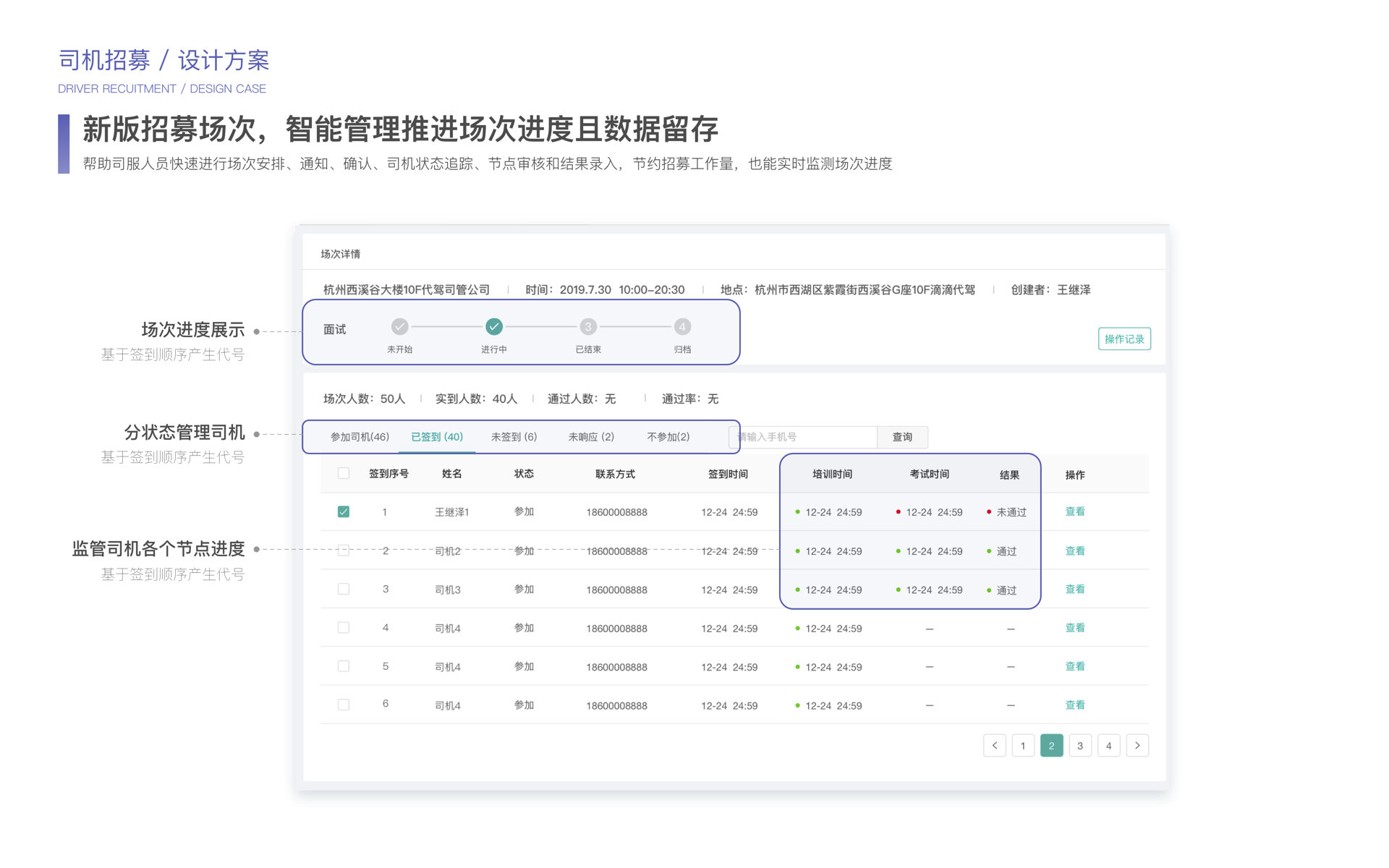Switch to 未签到 (6) tab
Screen dimensions: 1389x868
coord(514,437)
